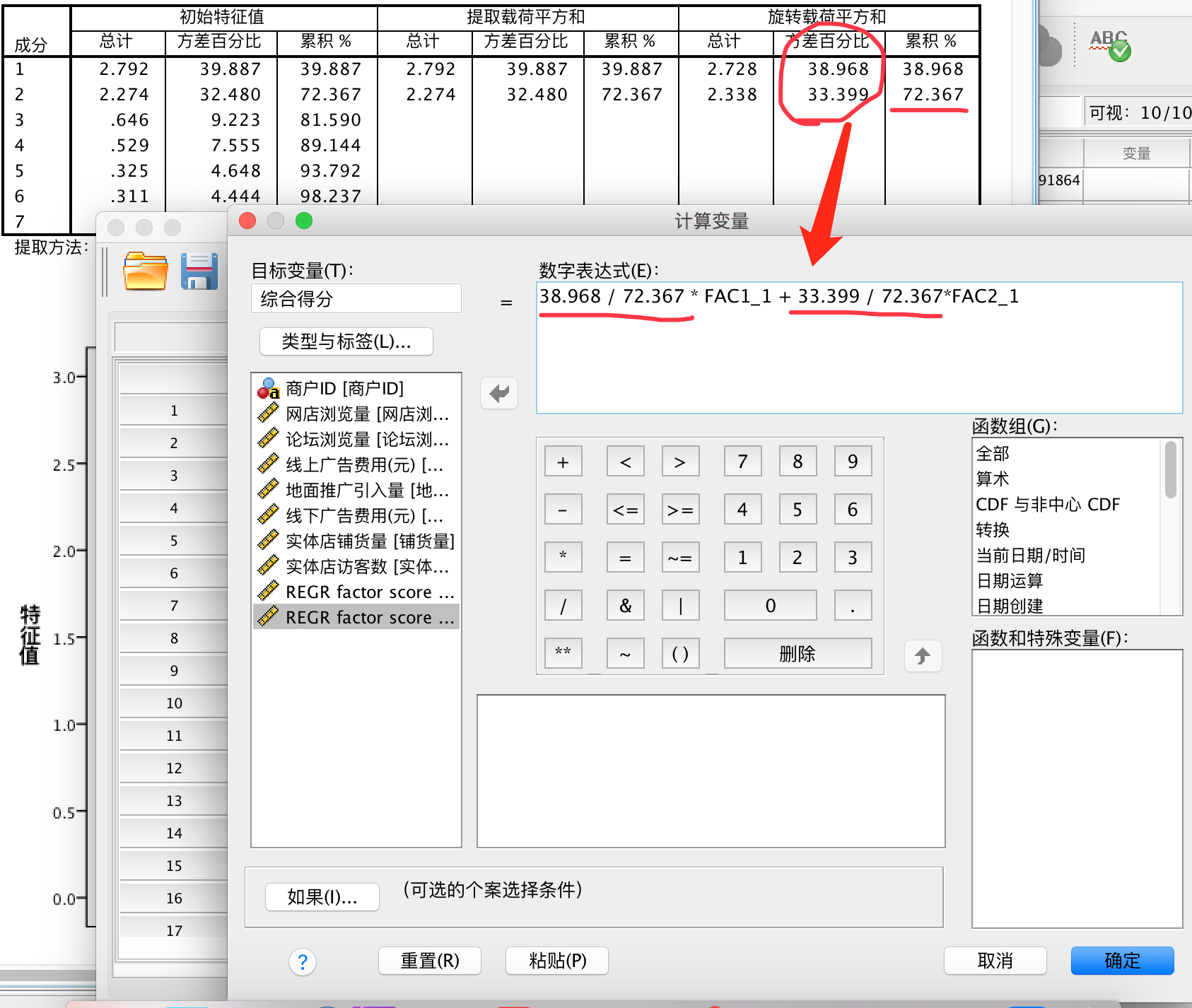Choose 转换 in the function group list
The image size is (1192, 1008).
point(993,530)
